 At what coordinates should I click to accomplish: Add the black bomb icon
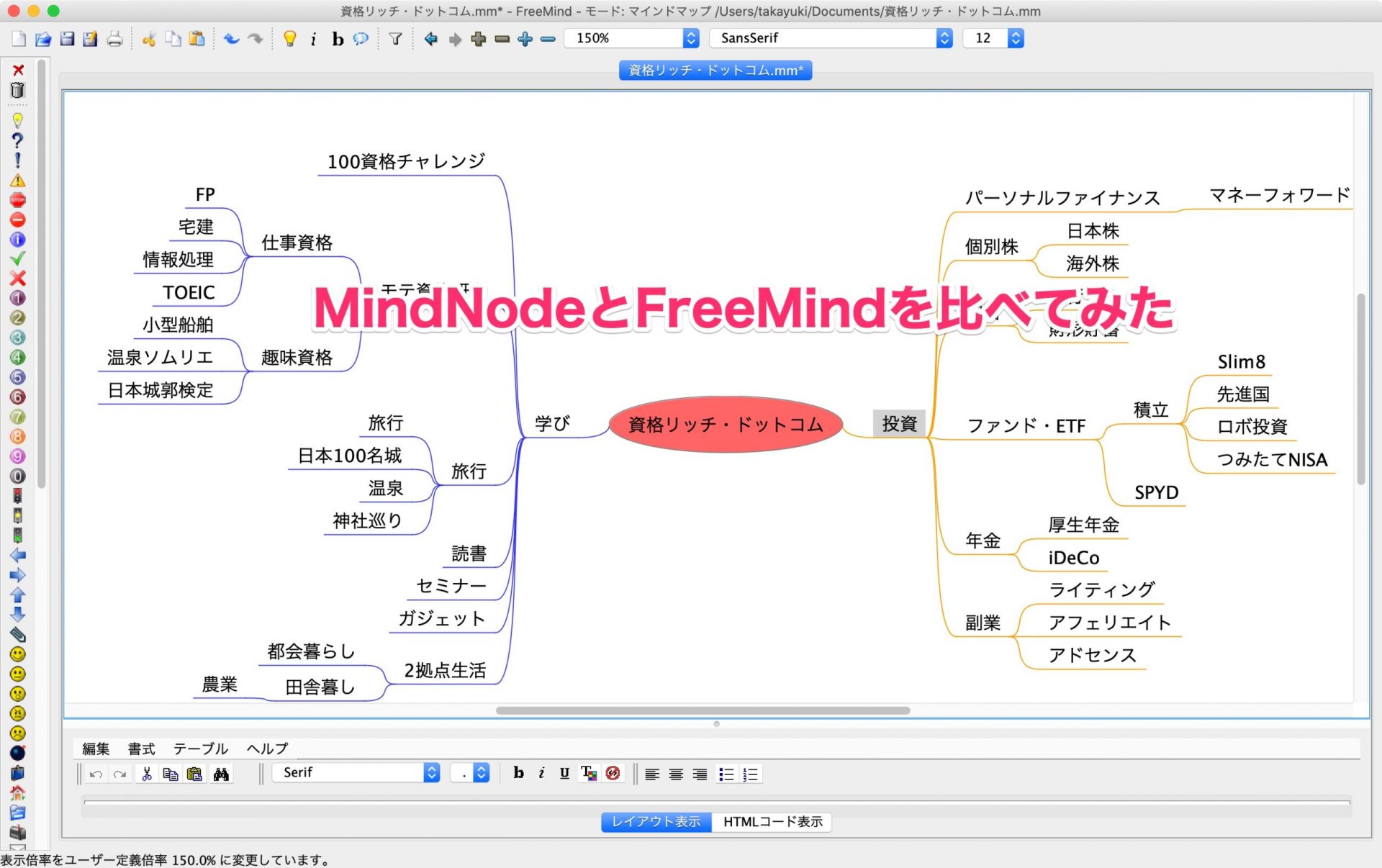pyautogui.click(x=18, y=753)
